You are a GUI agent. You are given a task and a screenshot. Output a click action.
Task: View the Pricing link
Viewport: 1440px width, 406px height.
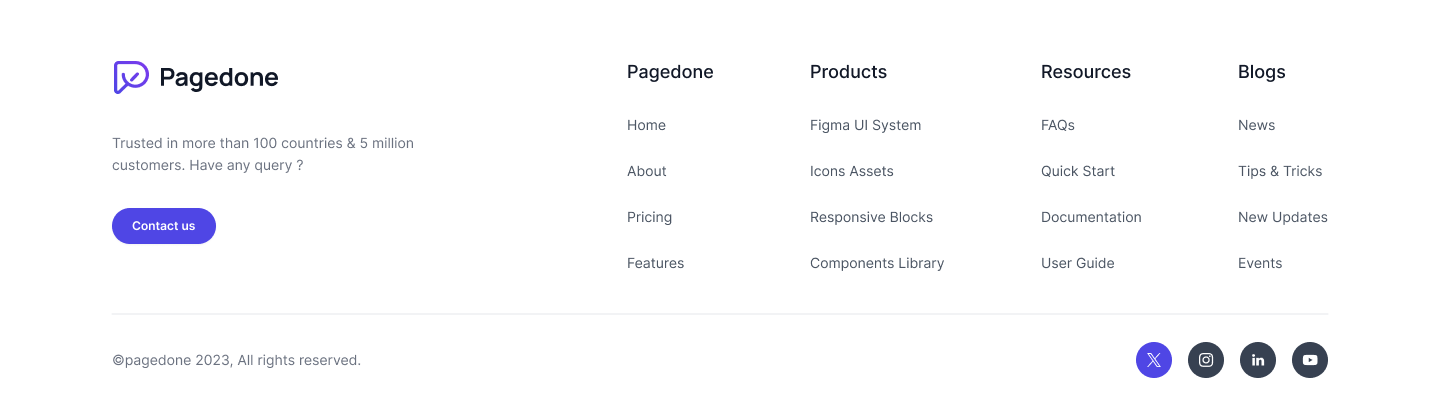click(649, 217)
